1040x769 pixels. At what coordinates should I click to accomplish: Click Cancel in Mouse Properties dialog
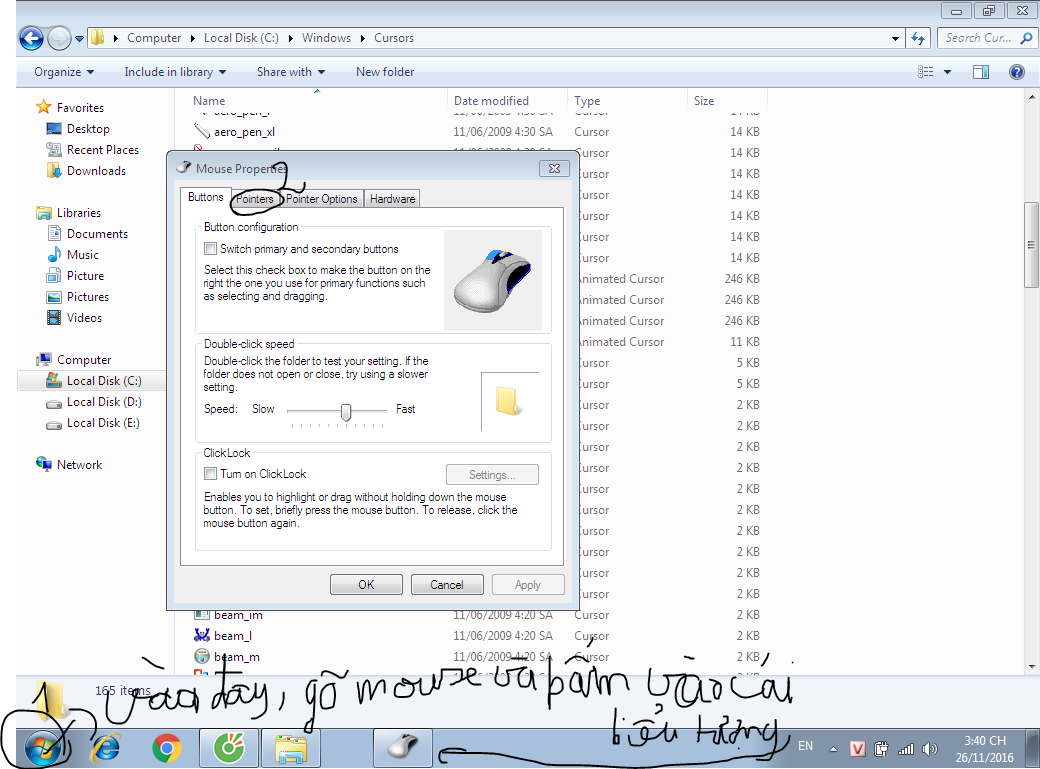click(447, 585)
